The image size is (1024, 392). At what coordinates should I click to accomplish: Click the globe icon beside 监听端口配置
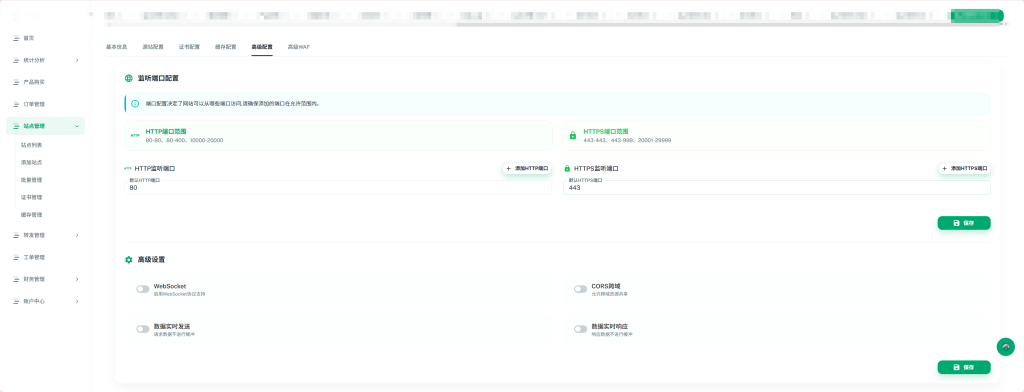point(129,78)
